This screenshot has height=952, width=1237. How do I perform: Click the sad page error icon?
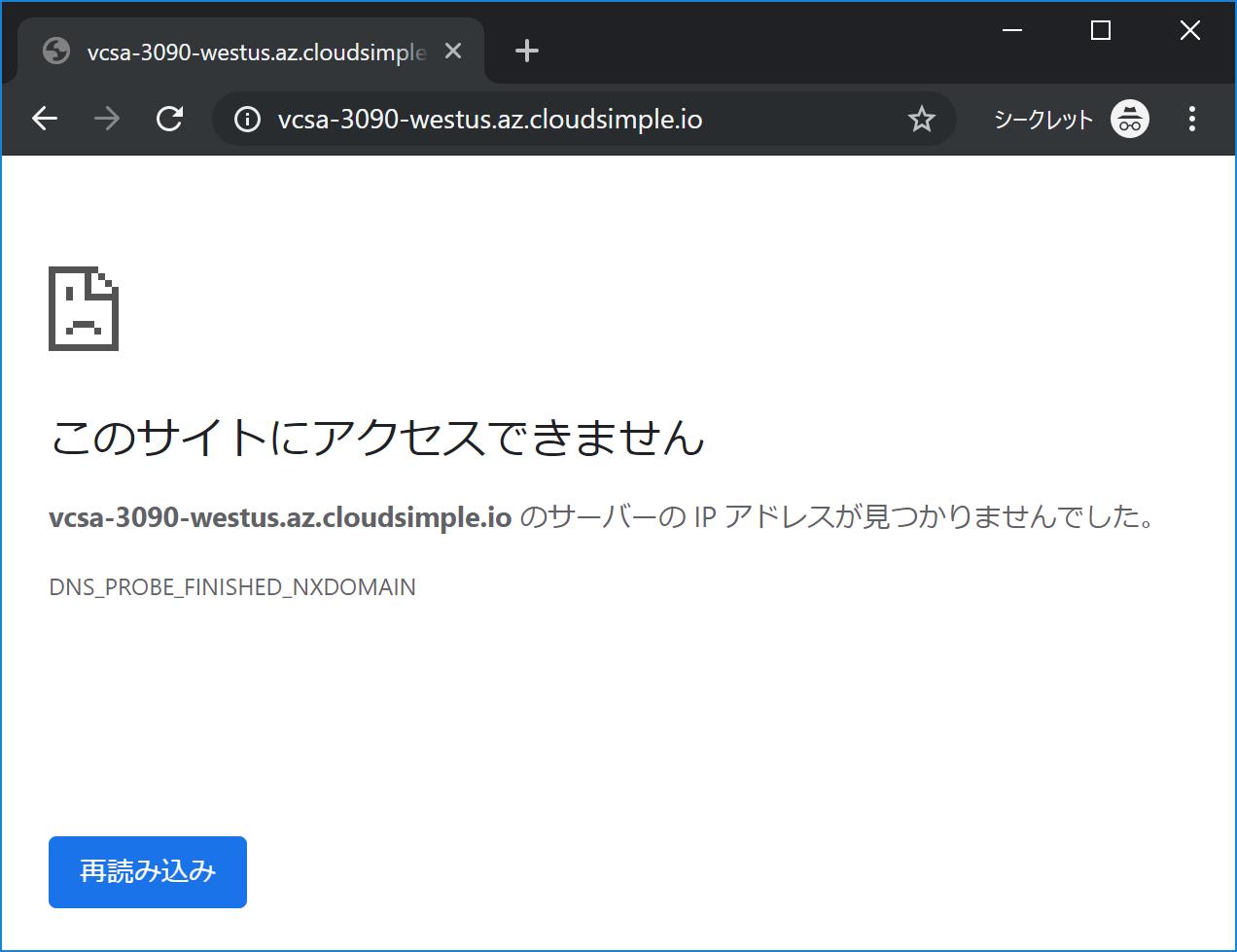pyautogui.click(x=84, y=308)
